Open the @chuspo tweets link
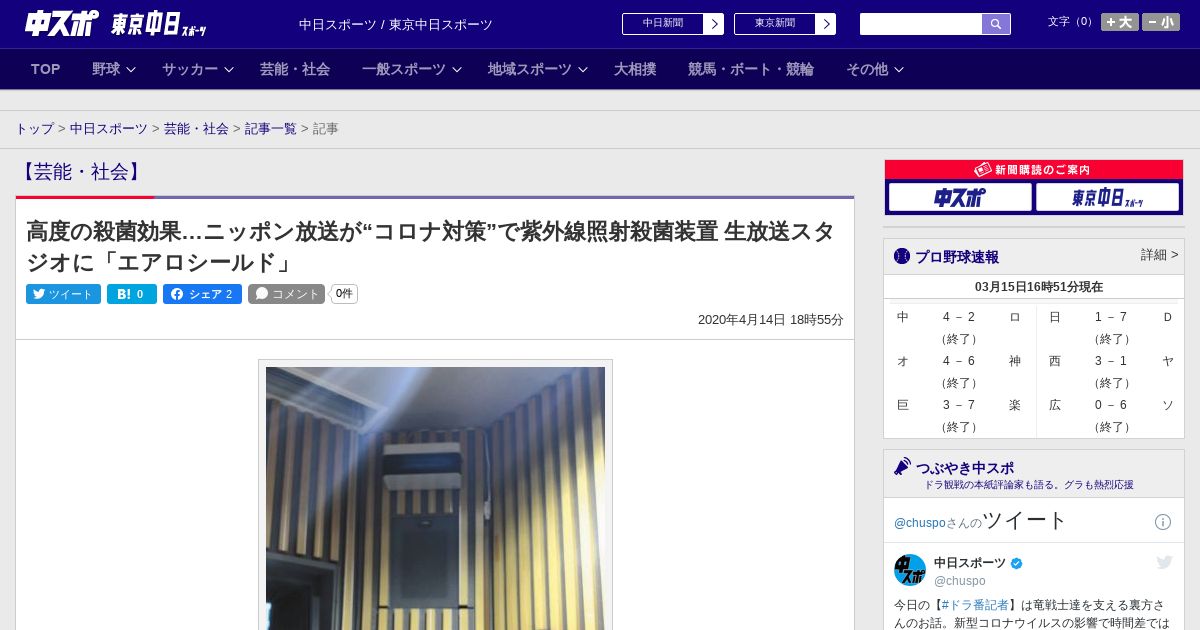Viewport: 1200px width, 630px height. 920,522
